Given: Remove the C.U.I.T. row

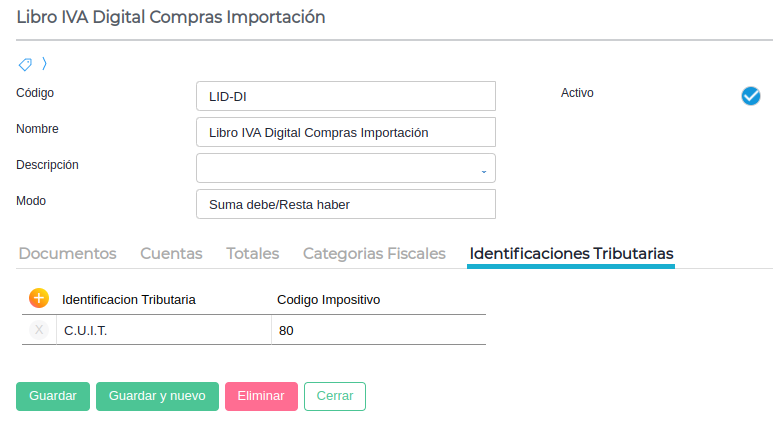Looking at the screenshot, I should [x=39, y=330].
